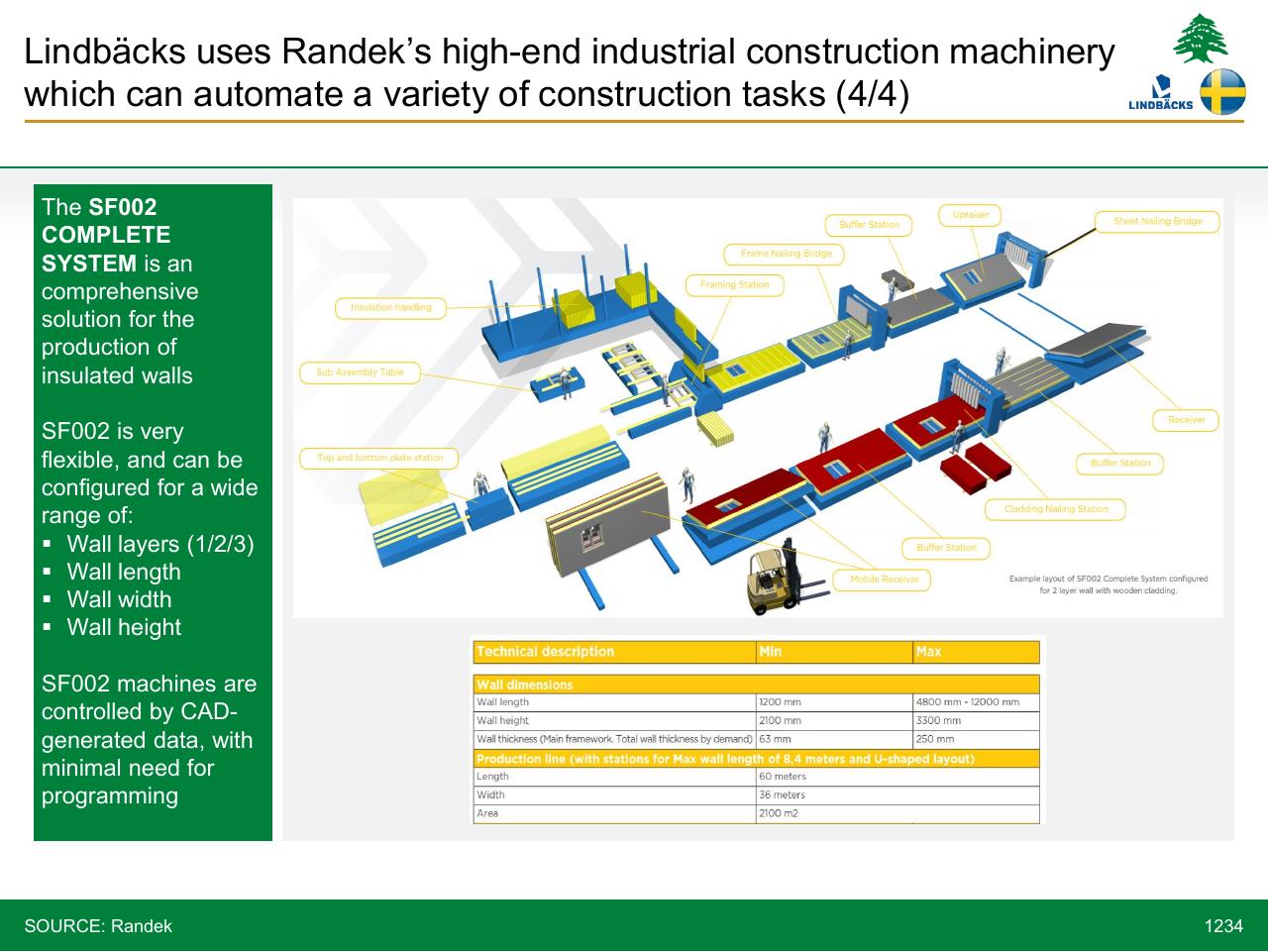Click the green cedar tree logo

(x=1200, y=38)
